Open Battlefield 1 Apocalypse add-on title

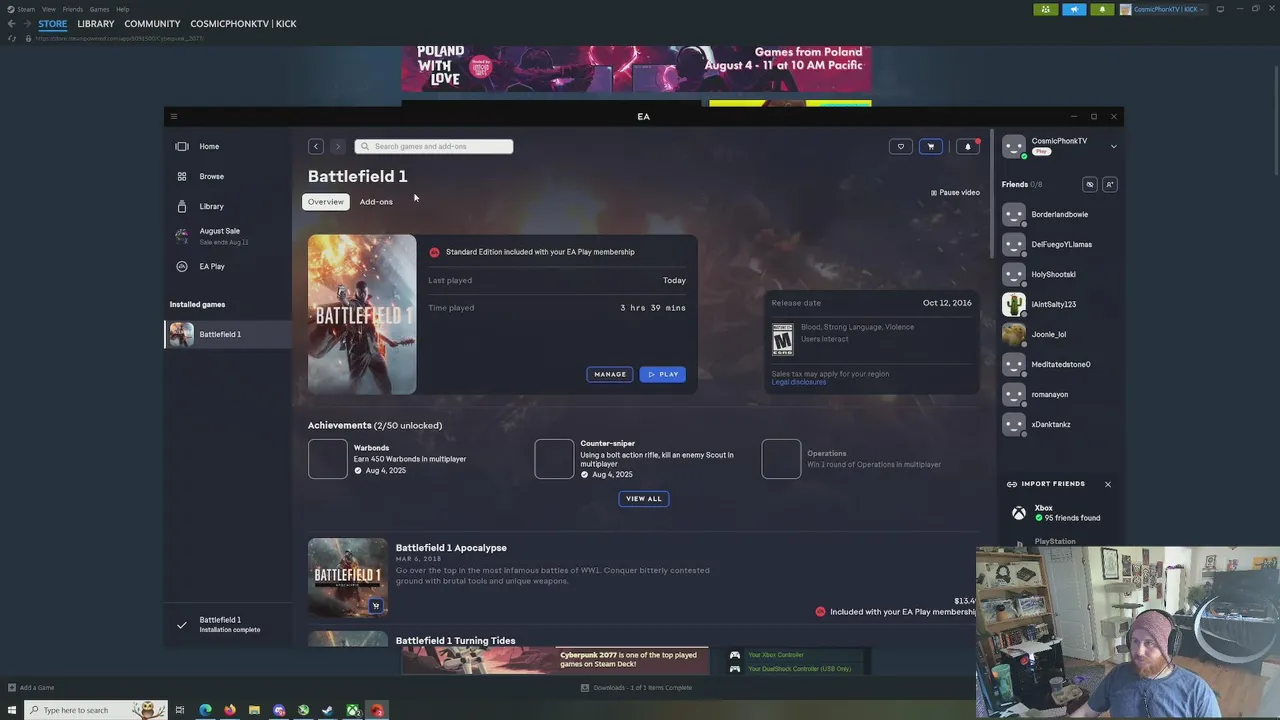pyautogui.click(x=451, y=548)
